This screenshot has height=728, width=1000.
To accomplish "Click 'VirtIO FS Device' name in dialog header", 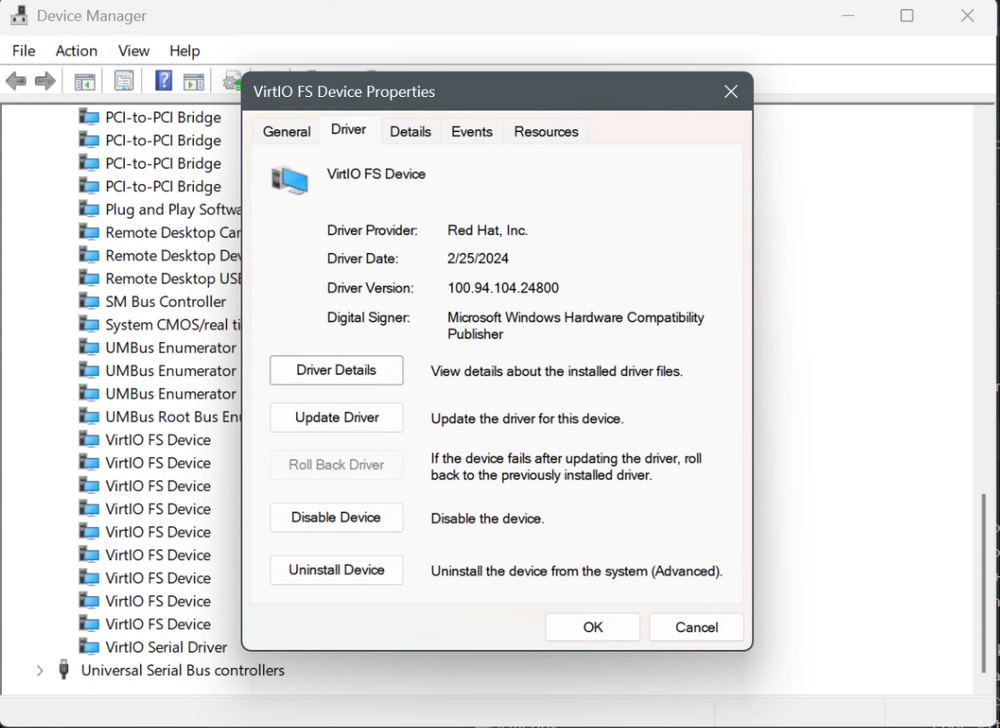I will coord(376,174).
